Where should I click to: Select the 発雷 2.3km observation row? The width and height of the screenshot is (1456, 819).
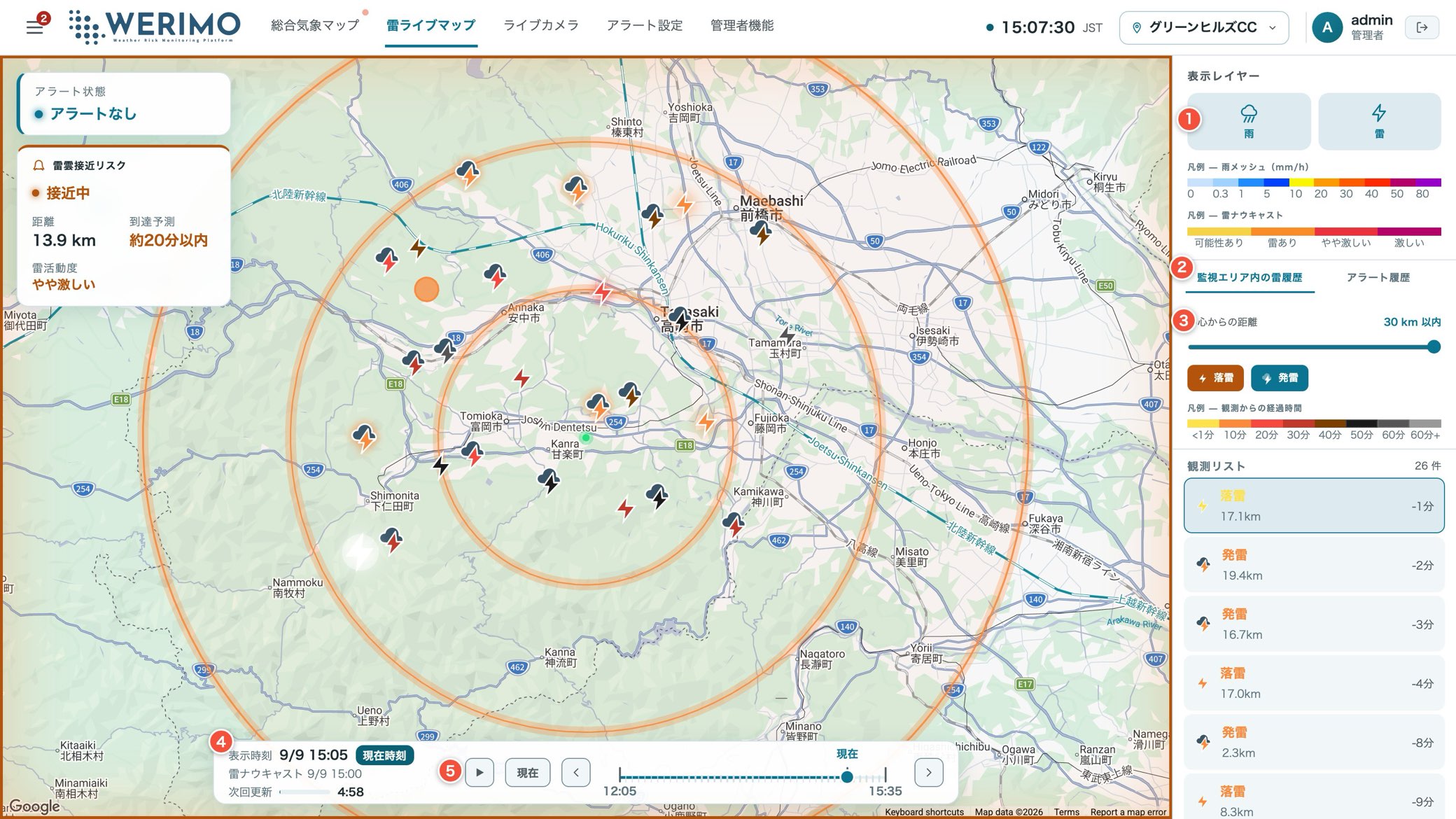click(1314, 742)
